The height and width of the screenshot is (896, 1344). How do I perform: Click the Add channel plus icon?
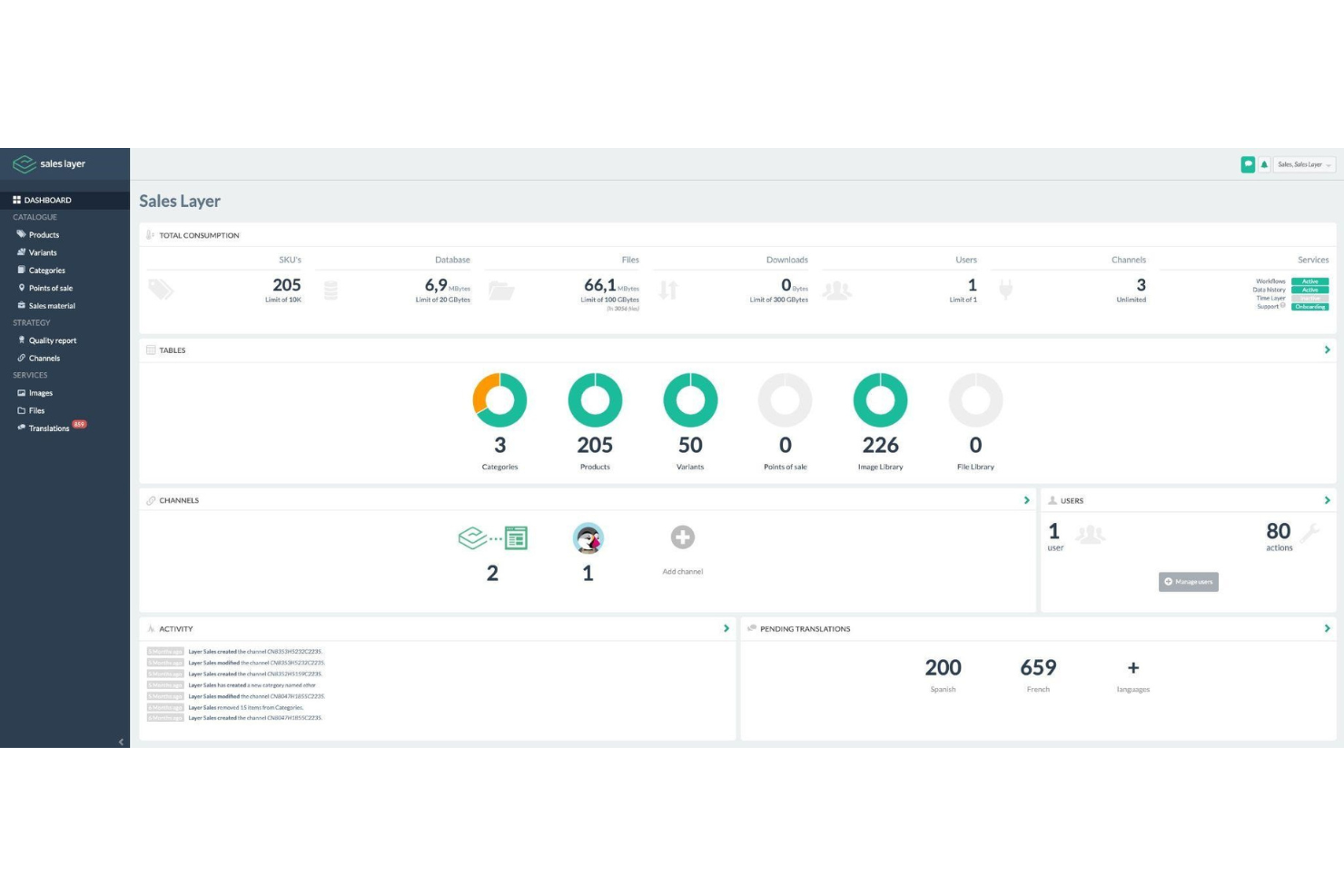(682, 537)
